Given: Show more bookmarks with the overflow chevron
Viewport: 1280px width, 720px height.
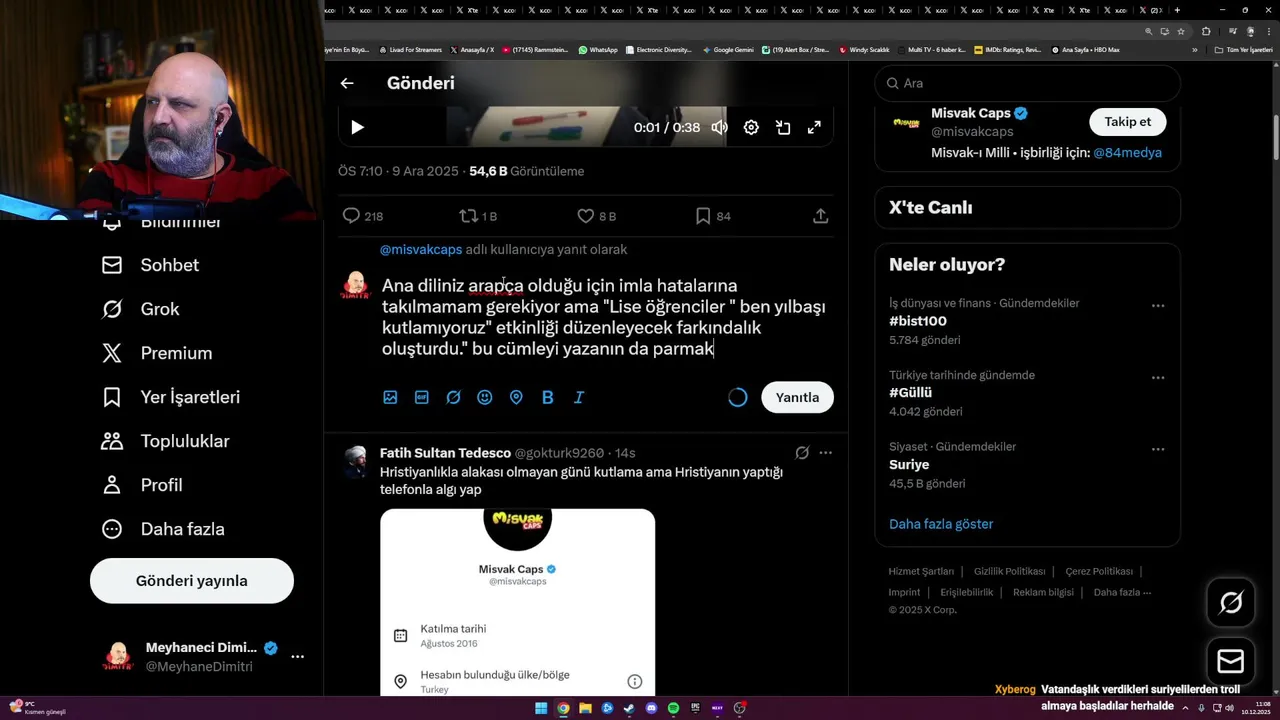Looking at the screenshot, I should point(1194,49).
